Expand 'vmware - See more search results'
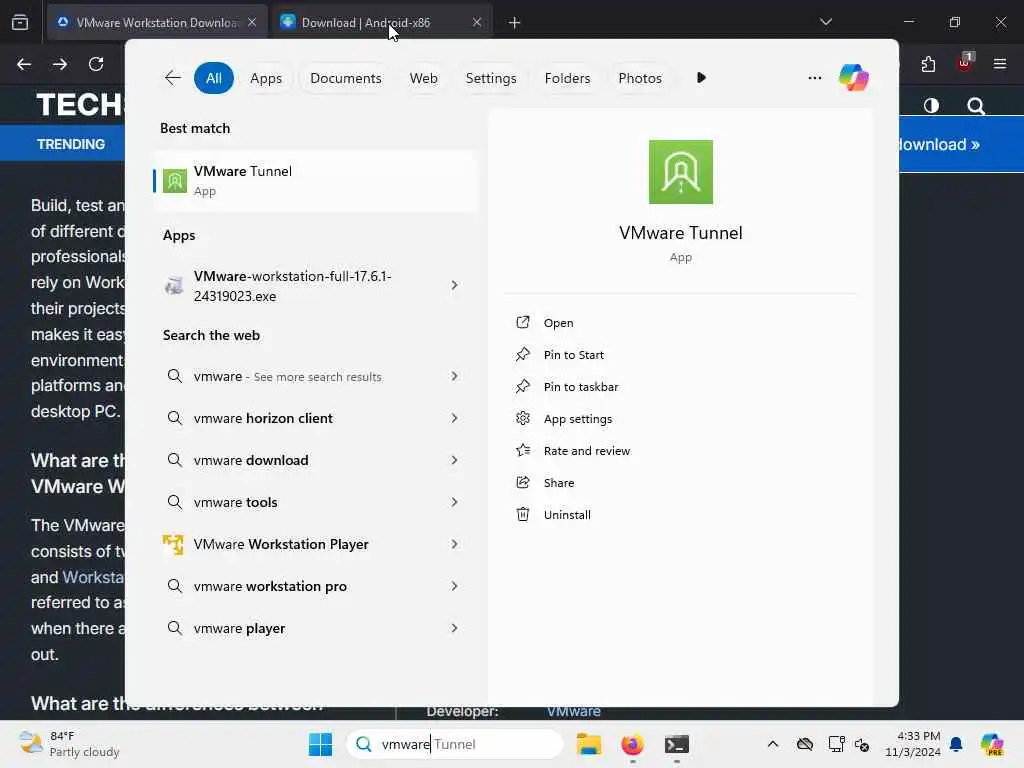Screen dimensions: 1024x768 [x=455, y=376]
